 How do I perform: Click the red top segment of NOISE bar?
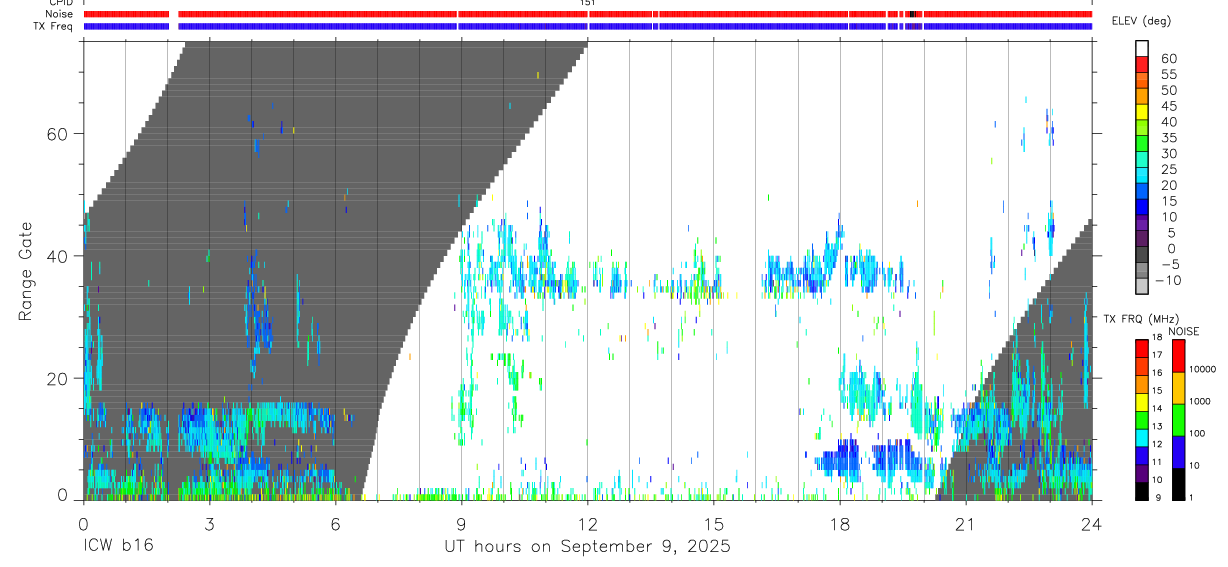tap(1178, 355)
